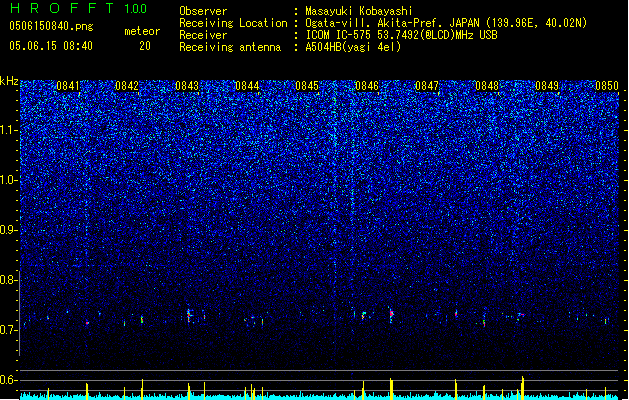Screen dimensions: 629x400
Task: Click the date stamp 05.06.15 08:40
Action: click(x=51, y=46)
